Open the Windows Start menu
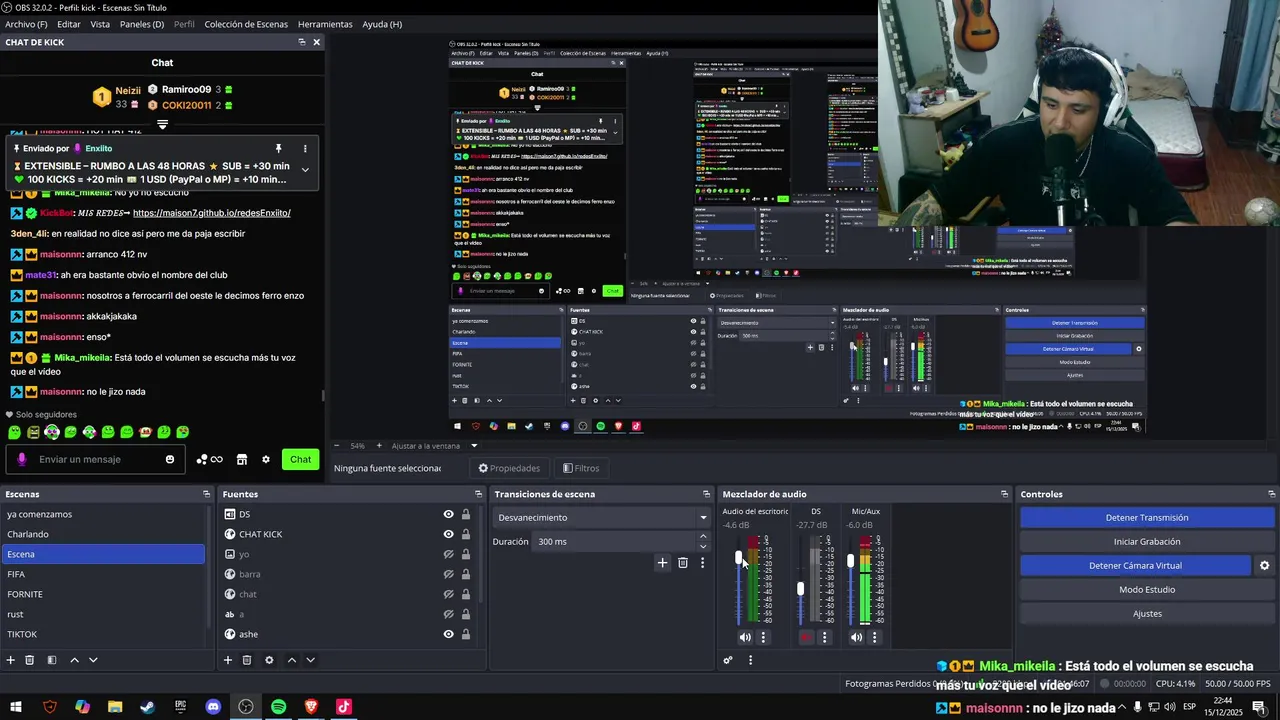 click(x=16, y=707)
